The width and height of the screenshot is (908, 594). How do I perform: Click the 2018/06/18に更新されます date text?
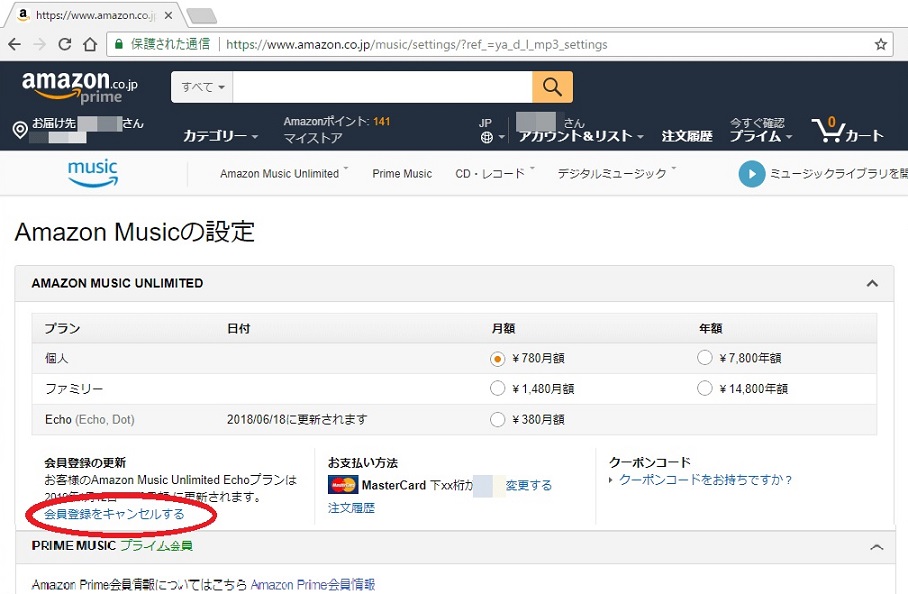(x=297, y=419)
